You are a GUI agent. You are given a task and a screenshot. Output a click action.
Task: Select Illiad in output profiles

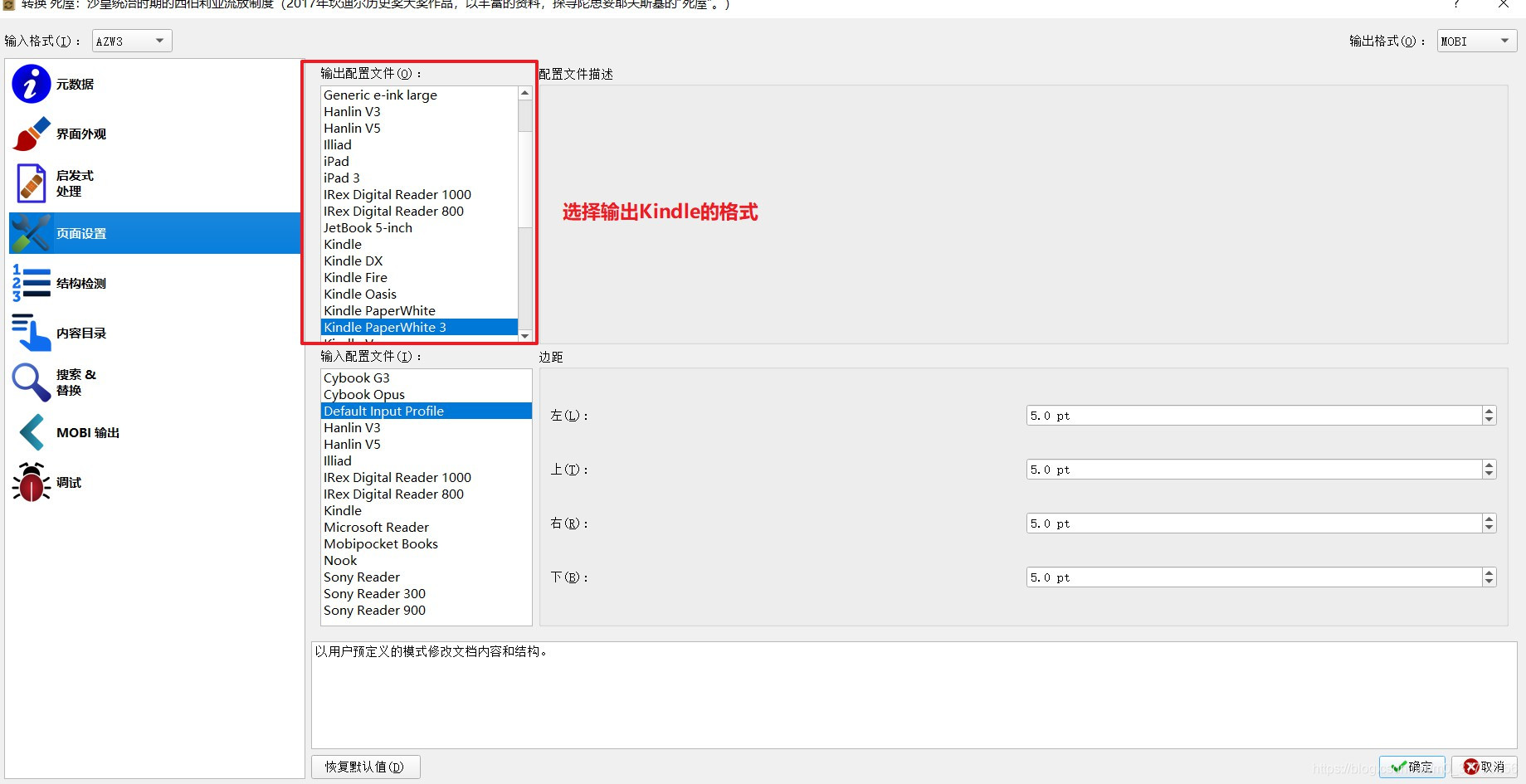419,144
